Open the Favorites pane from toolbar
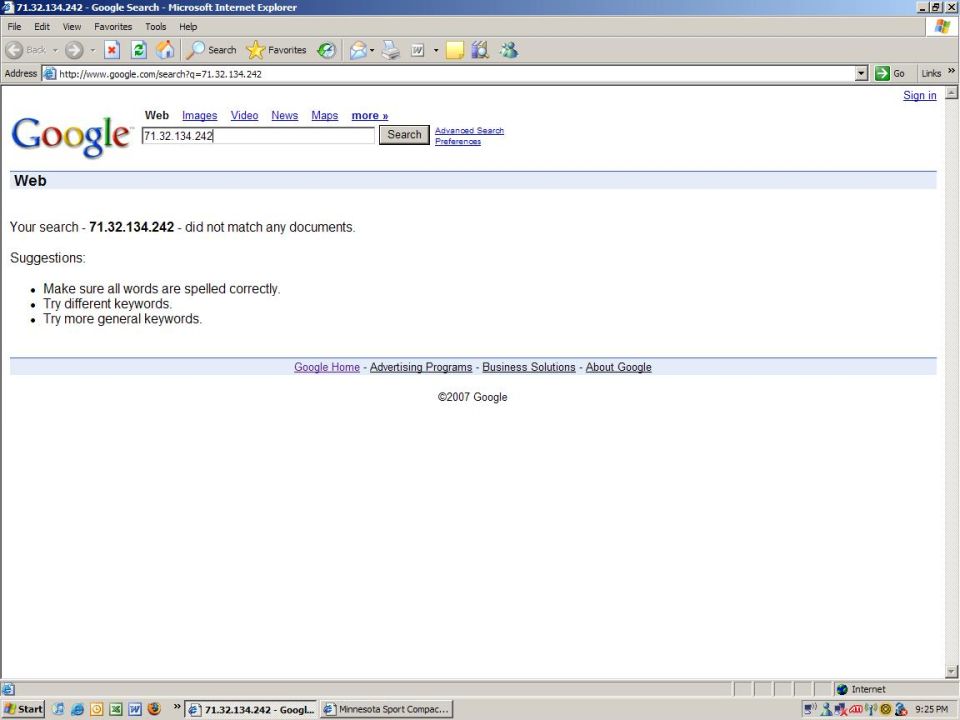 [x=276, y=50]
